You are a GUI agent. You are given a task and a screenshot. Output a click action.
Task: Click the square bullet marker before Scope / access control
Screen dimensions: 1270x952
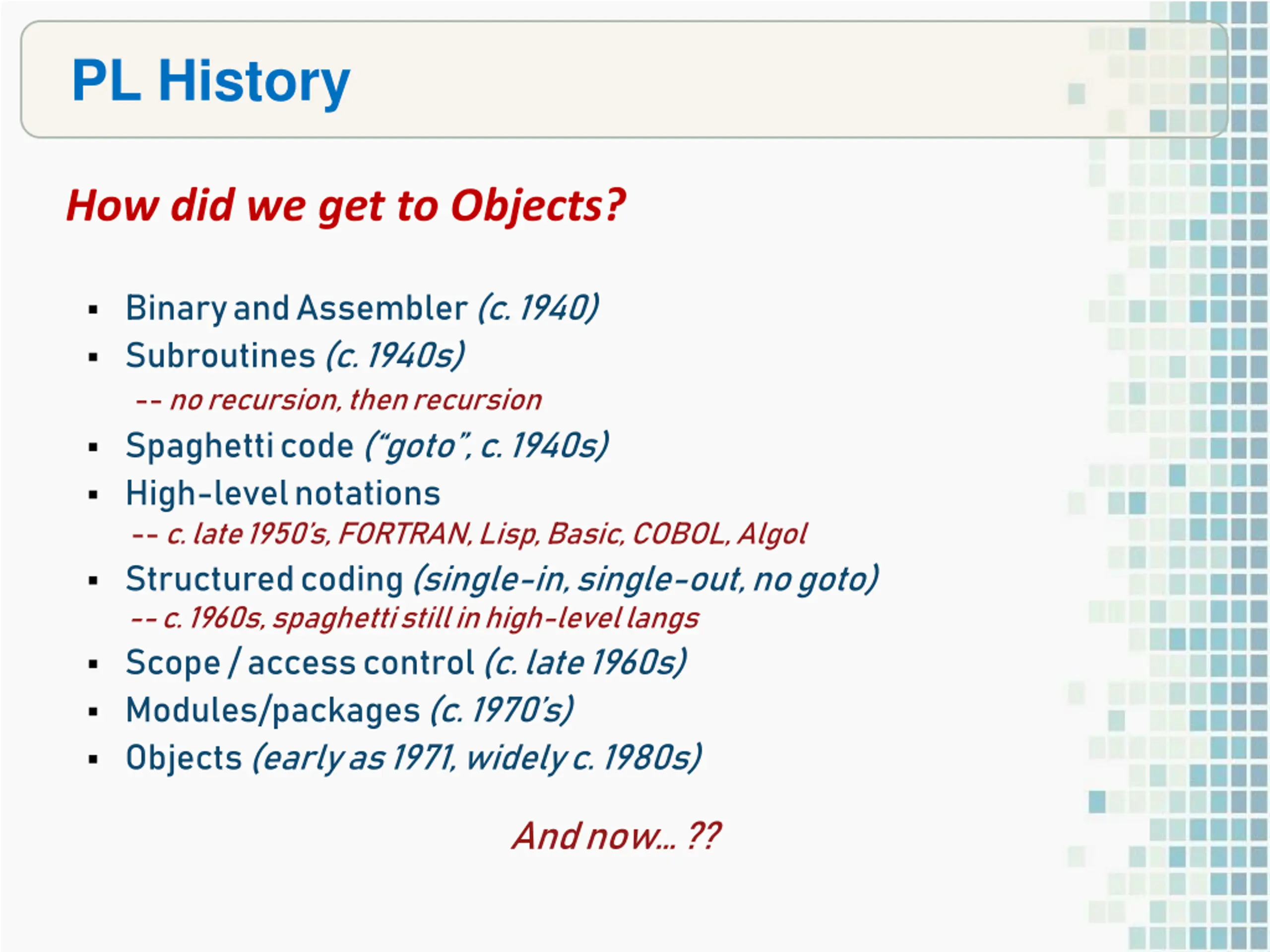[94, 665]
